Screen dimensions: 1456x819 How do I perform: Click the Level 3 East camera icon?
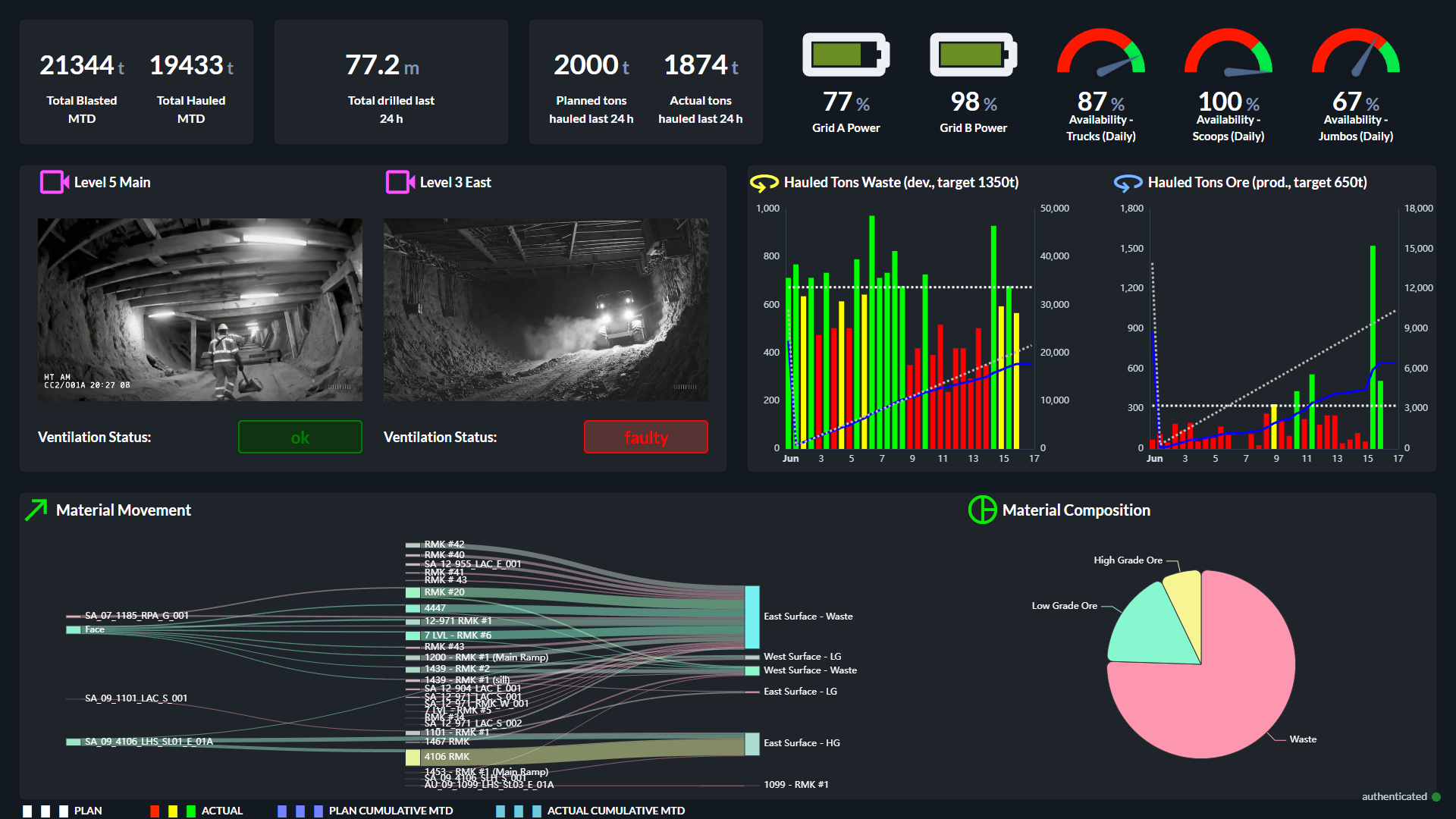(400, 182)
